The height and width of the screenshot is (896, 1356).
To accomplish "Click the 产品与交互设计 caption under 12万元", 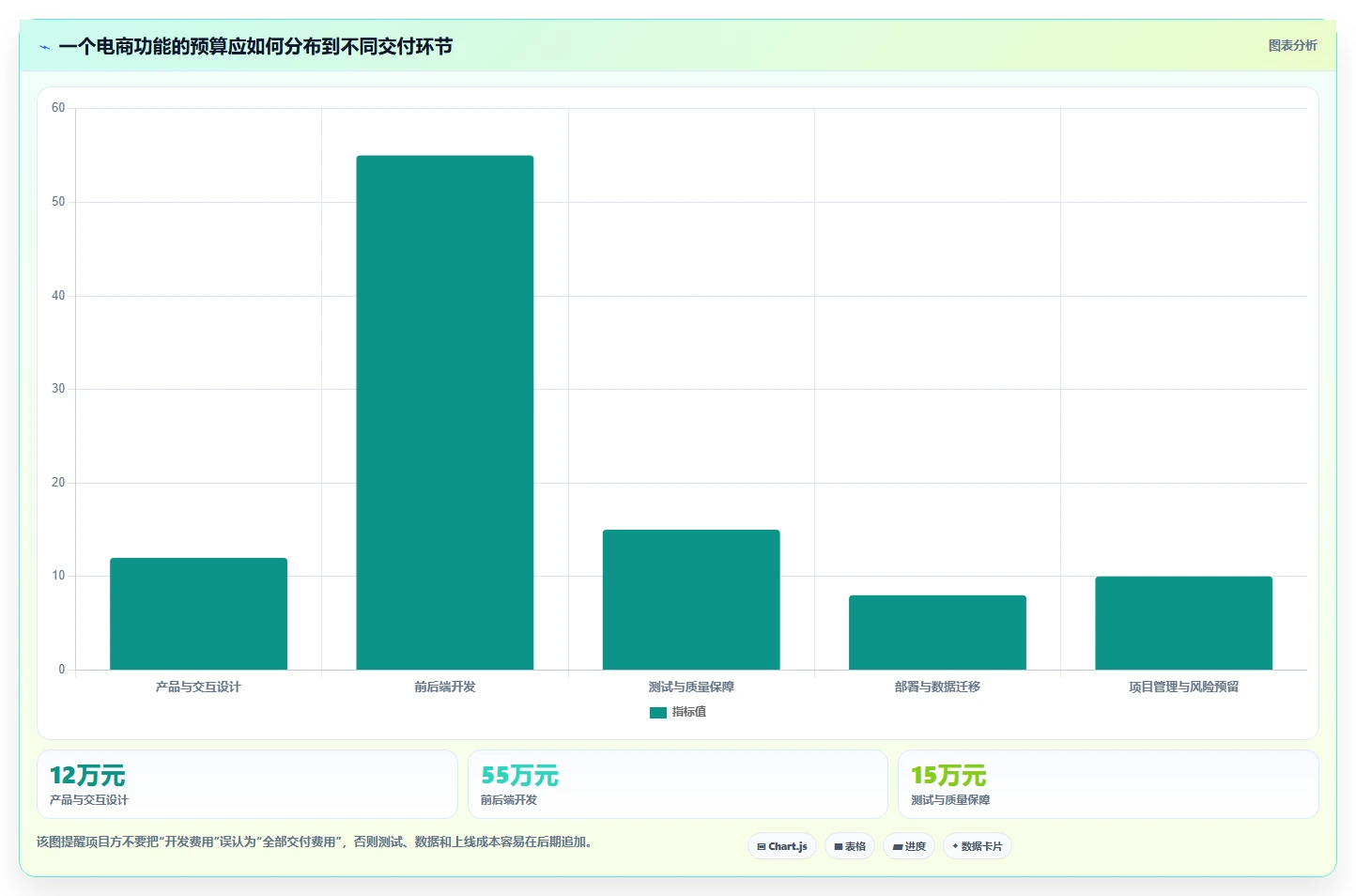I will click(x=89, y=800).
